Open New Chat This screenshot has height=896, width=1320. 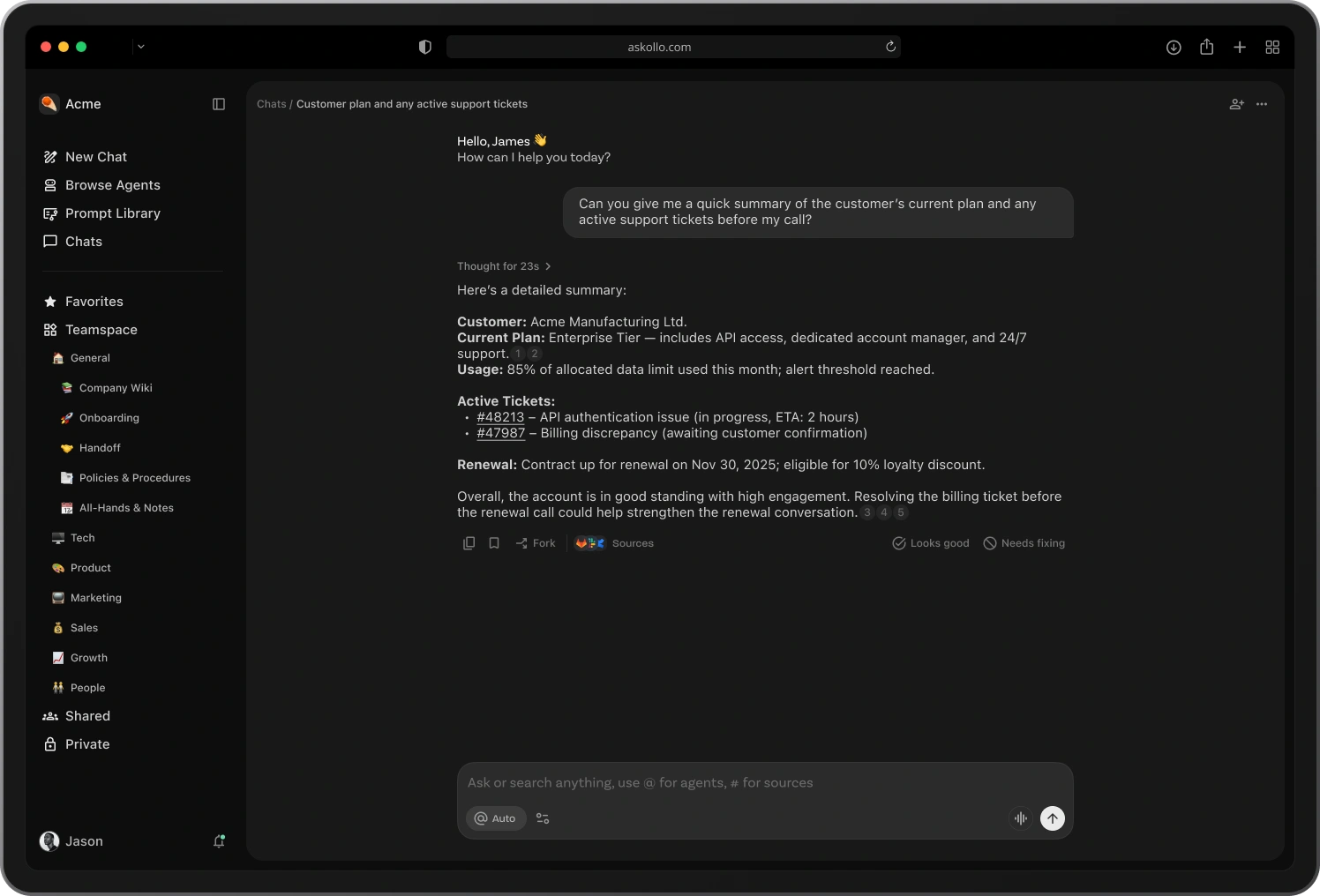tap(86, 157)
